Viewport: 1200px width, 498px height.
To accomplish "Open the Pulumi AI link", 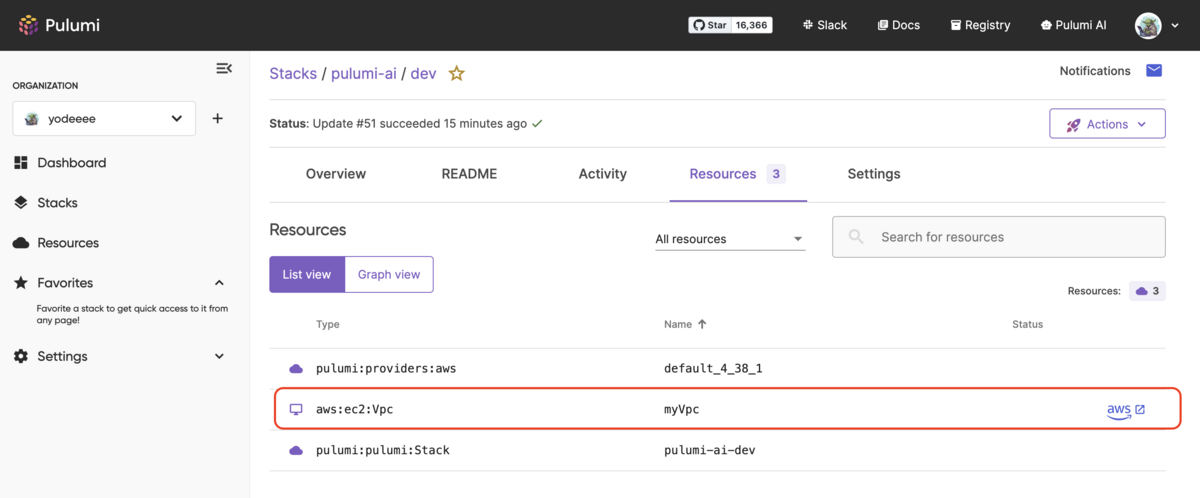I will click(x=1073, y=25).
